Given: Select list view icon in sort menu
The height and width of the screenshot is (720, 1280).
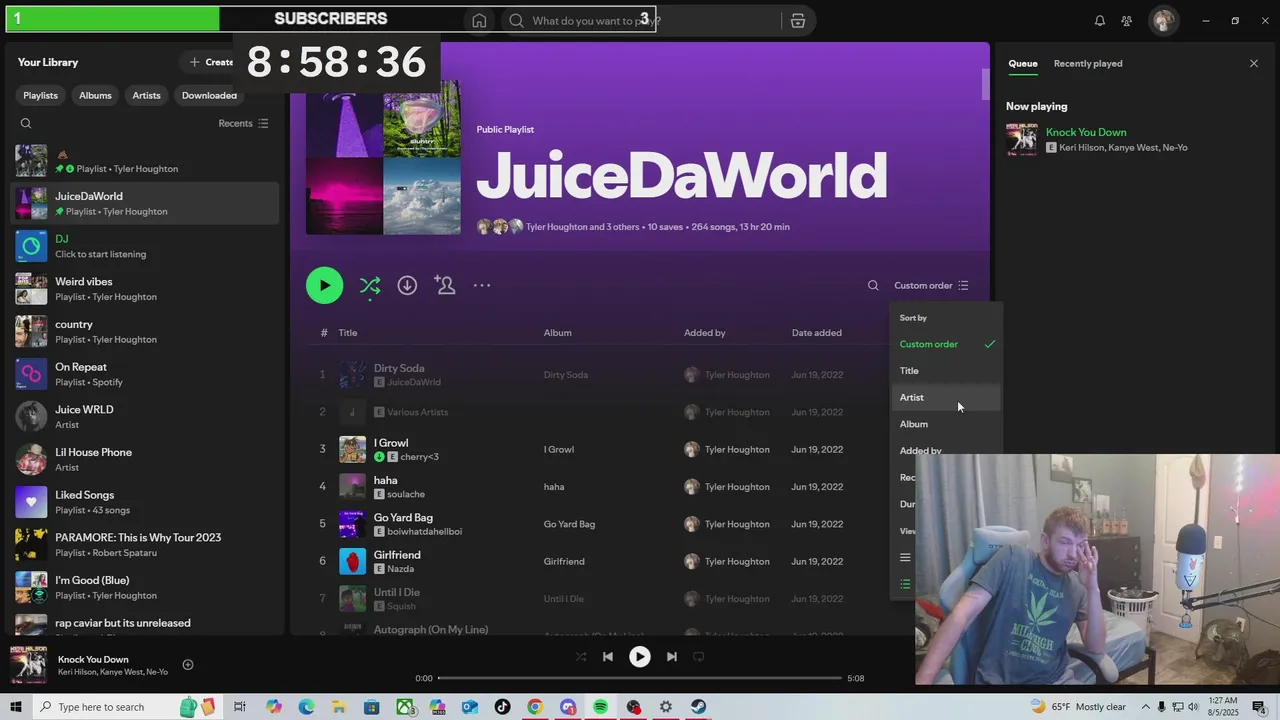Looking at the screenshot, I should click(x=905, y=584).
